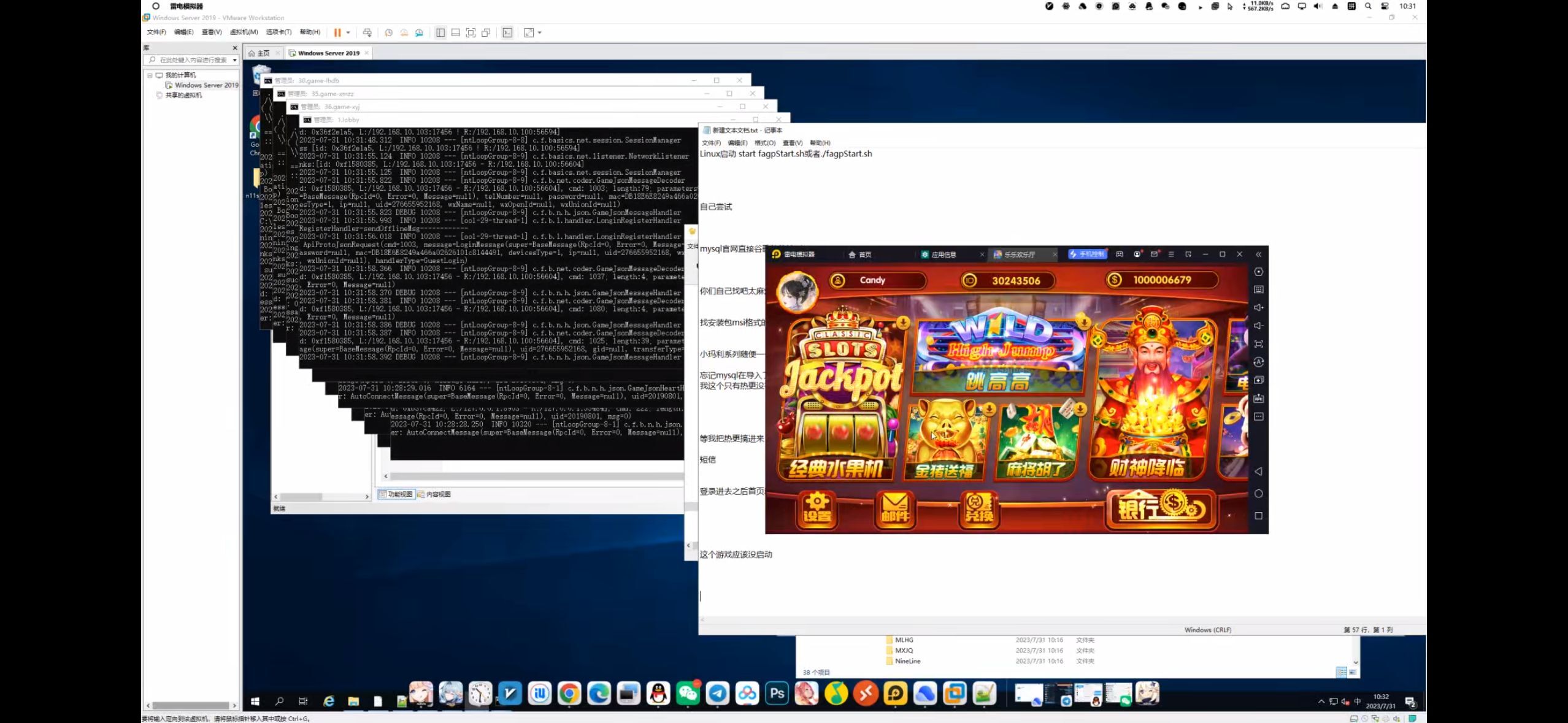The height and width of the screenshot is (723, 1568).
Task: Open the emulator keyboard mapping icon
Action: [x=1259, y=289]
